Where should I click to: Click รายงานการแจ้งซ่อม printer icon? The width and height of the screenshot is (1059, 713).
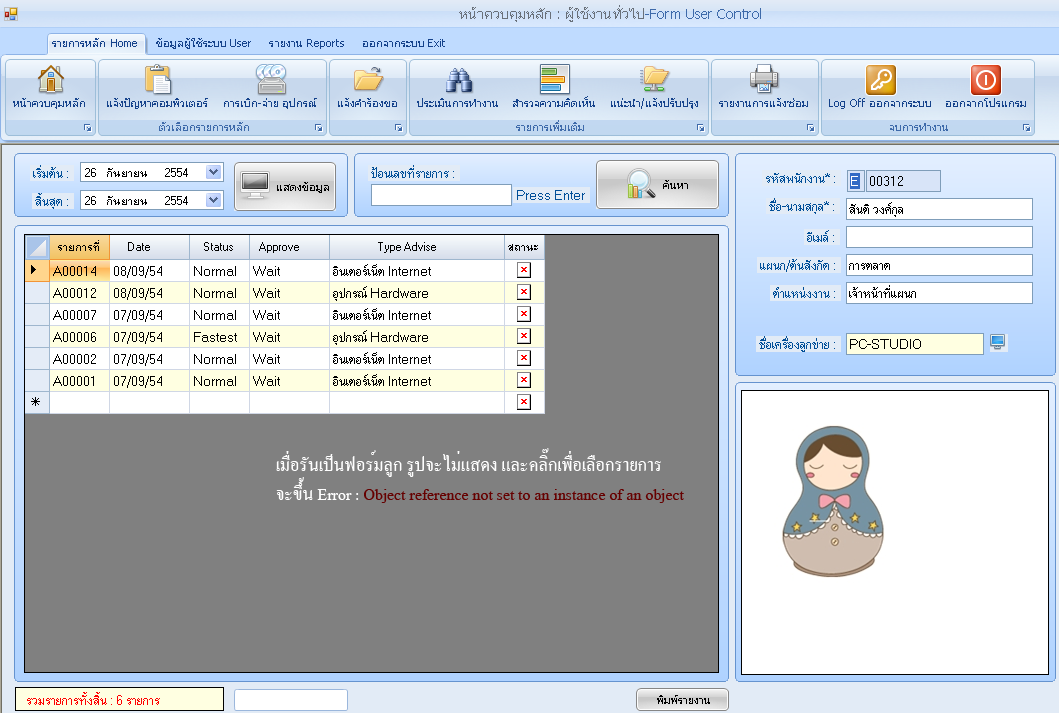764,79
